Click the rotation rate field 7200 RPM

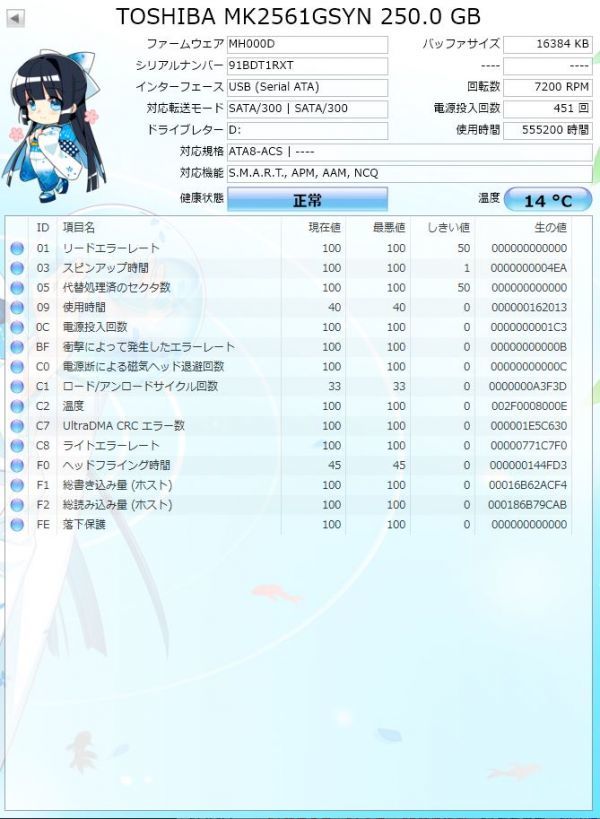[548, 87]
